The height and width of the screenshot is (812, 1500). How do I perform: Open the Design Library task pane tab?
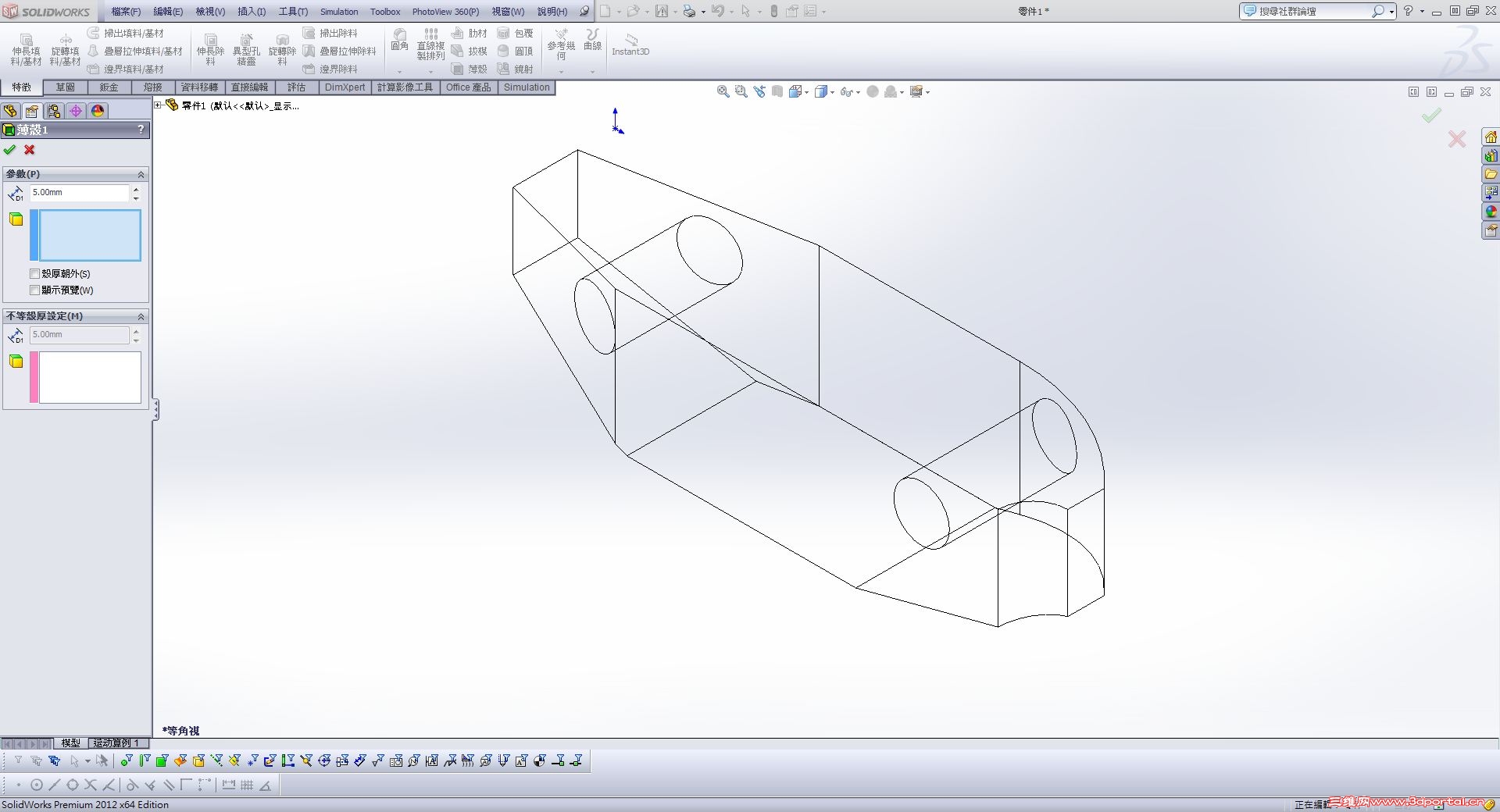point(1491,156)
